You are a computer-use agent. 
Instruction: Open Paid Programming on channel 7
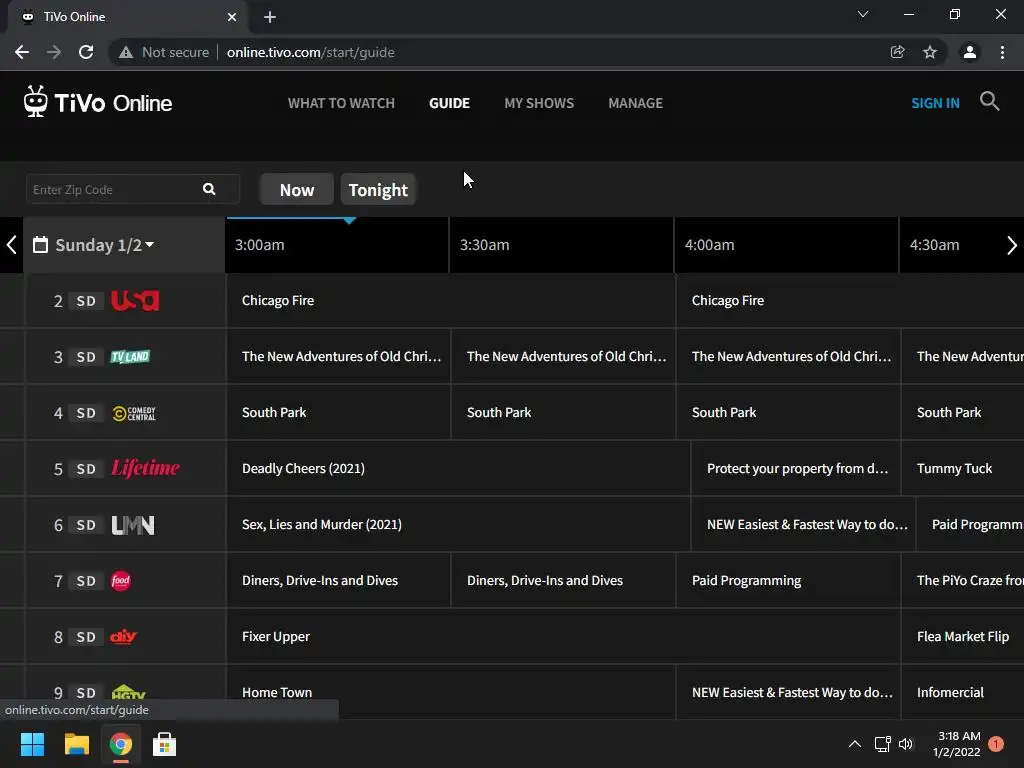[x=788, y=581]
